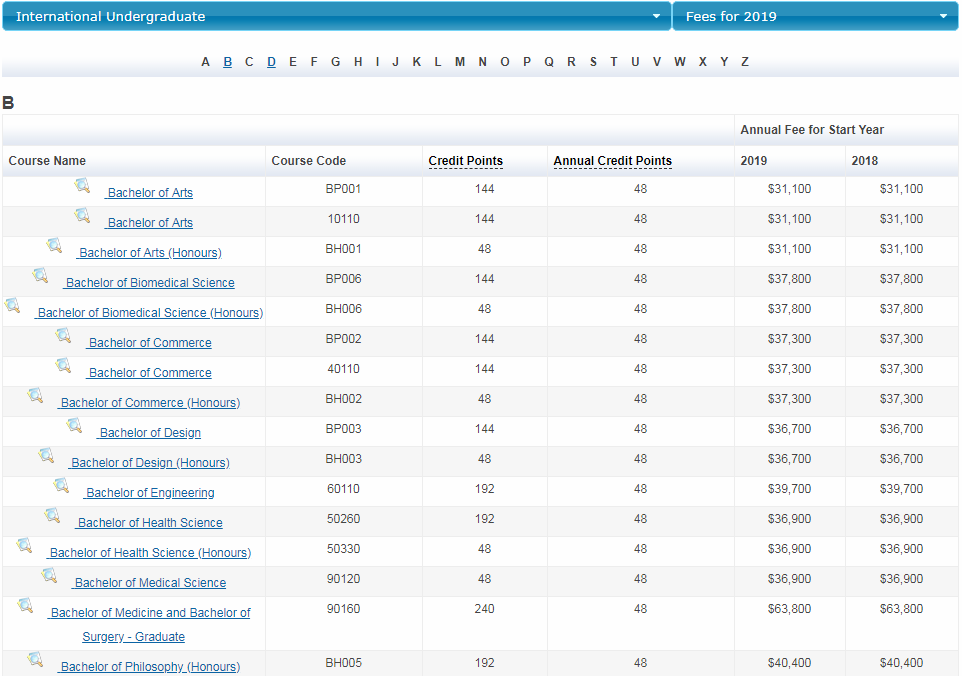Click magnifier icon beside Bachelor of Arts (Honours)
This screenshot has height=676, width=962.
click(55, 246)
